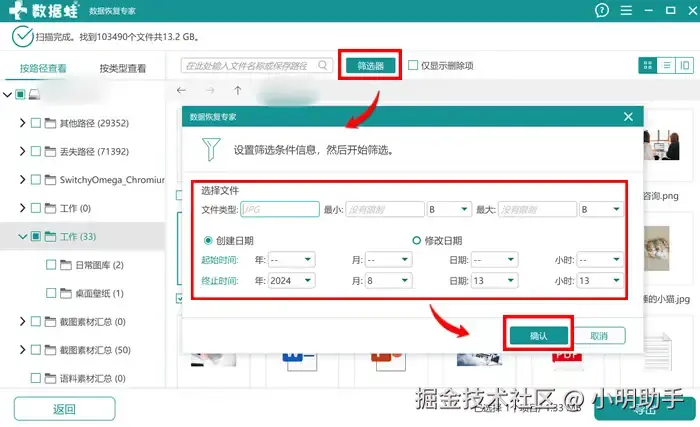Screen dimensions: 700x427
Task: Open 终止时间 year dropdown showing 2024
Action: click(292, 280)
